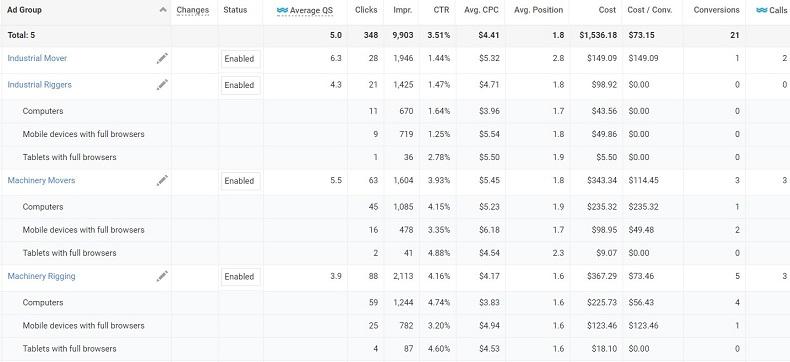Sort by Conversions column header
This screenshot has width=790, height=362.
(x=716, y=10)
